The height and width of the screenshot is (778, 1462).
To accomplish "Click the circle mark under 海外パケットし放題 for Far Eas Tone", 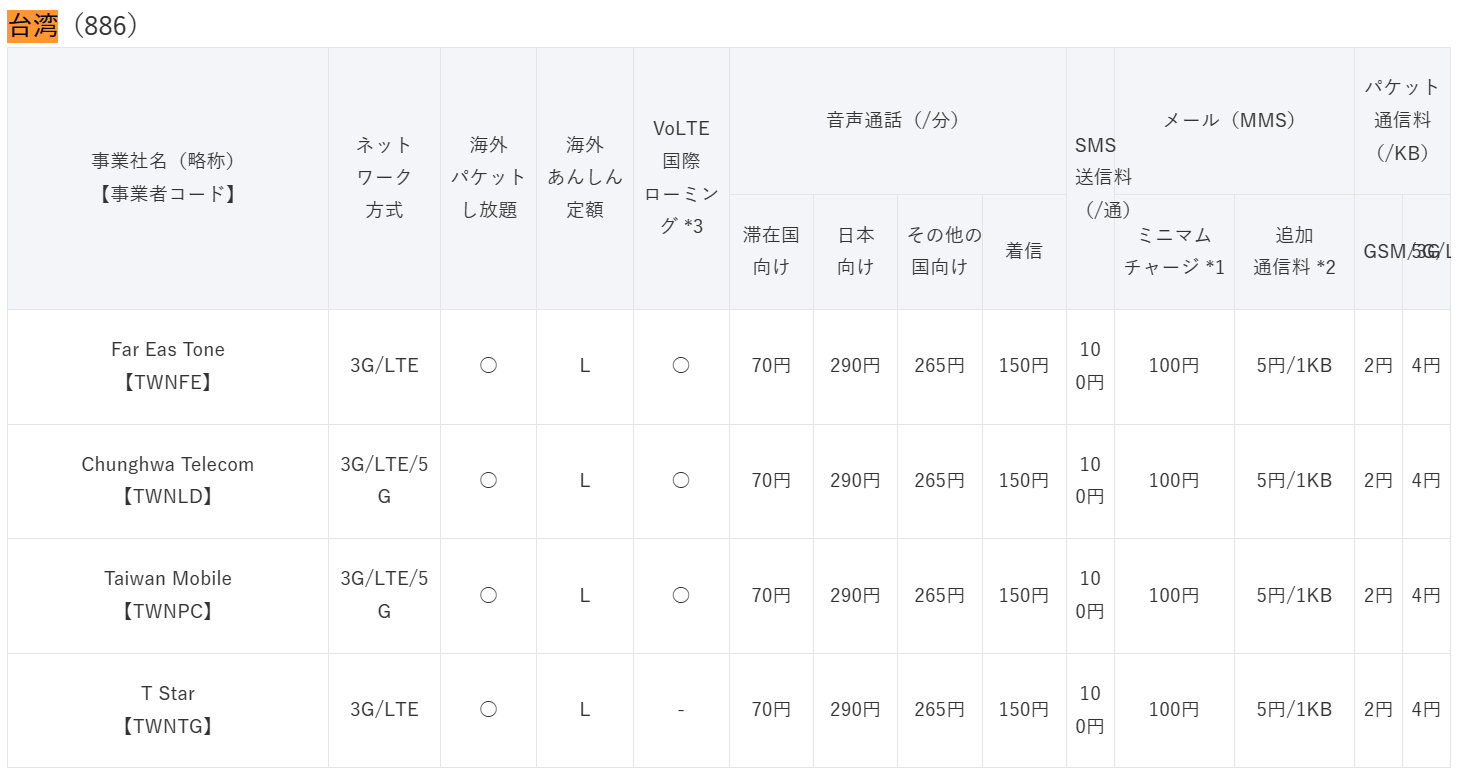I will [488, 366].
